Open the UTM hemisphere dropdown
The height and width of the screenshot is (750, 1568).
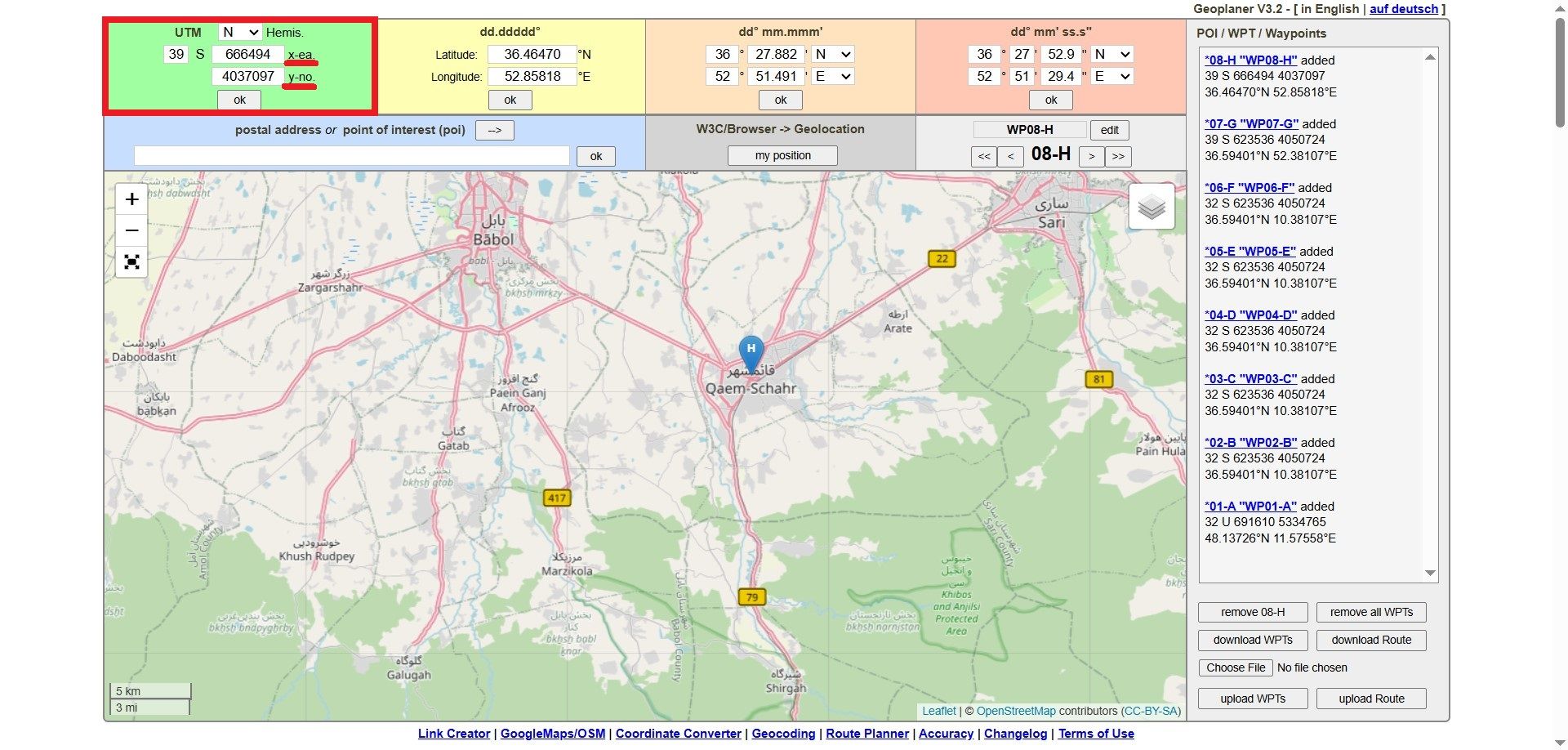coord(239,32)
